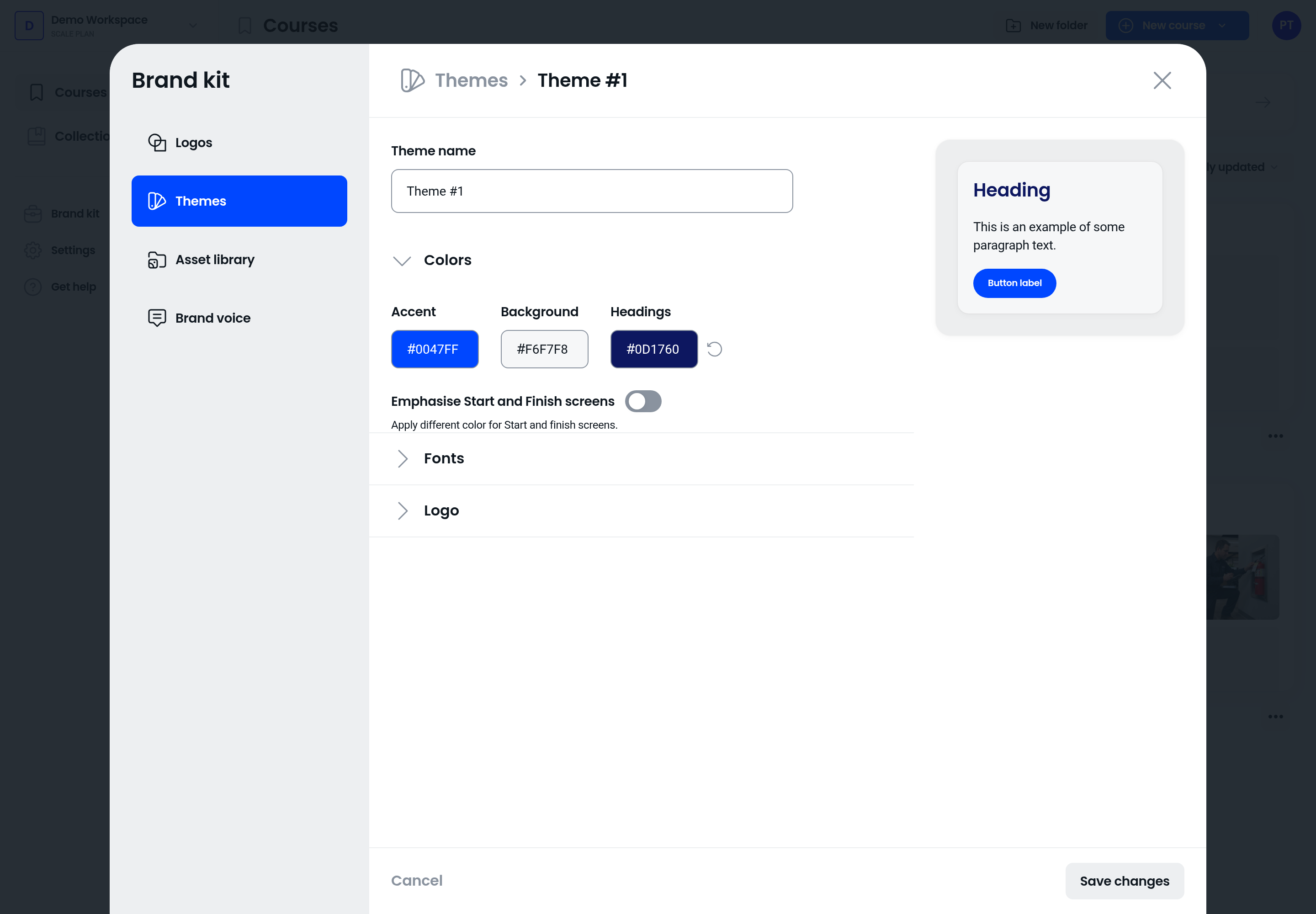The width and height of the screenshot is (1316, 914).
Task: Reset colors with the circular arrow icon
Action: (x=714, y=349)
